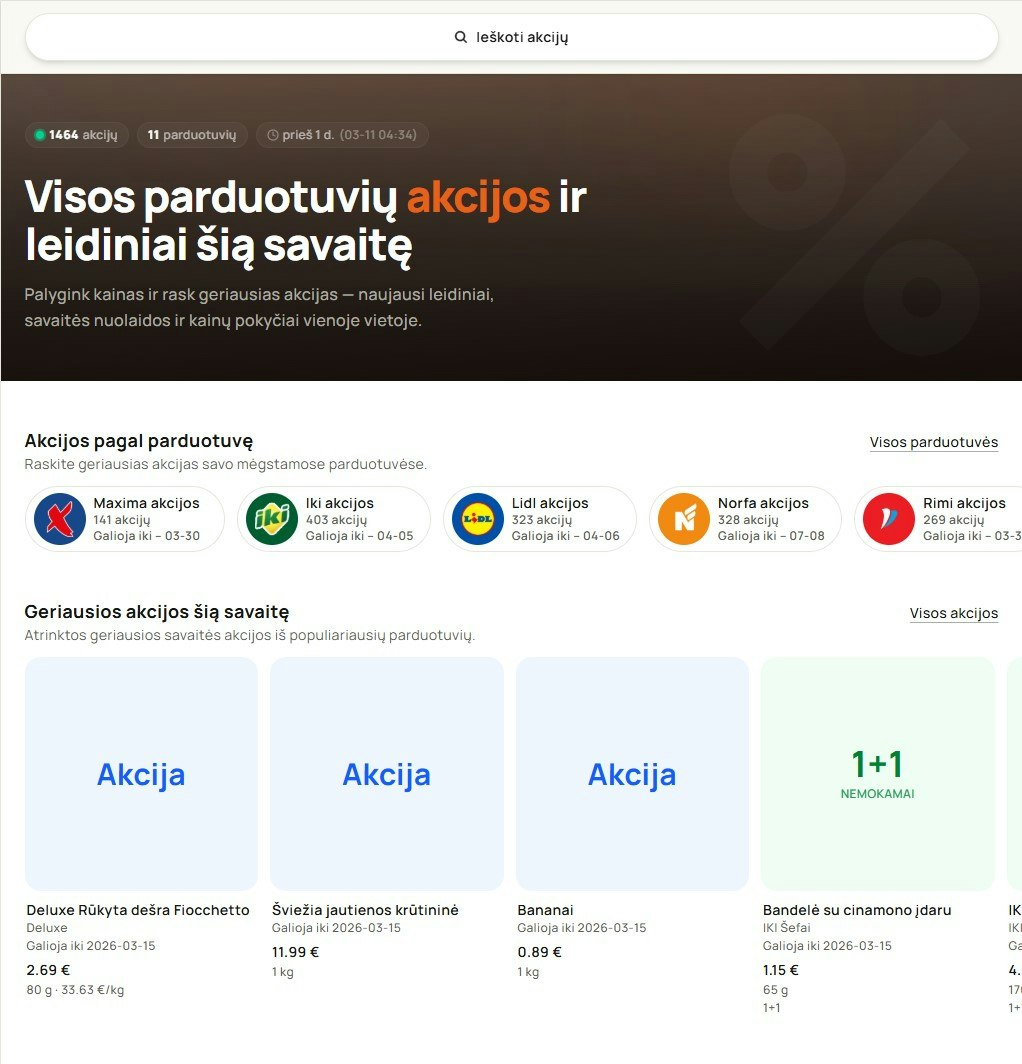The width and height of the screenshot is (1022, 1064).
Task: Select the 11 parduotuvių badge
Action: point(192,135)
